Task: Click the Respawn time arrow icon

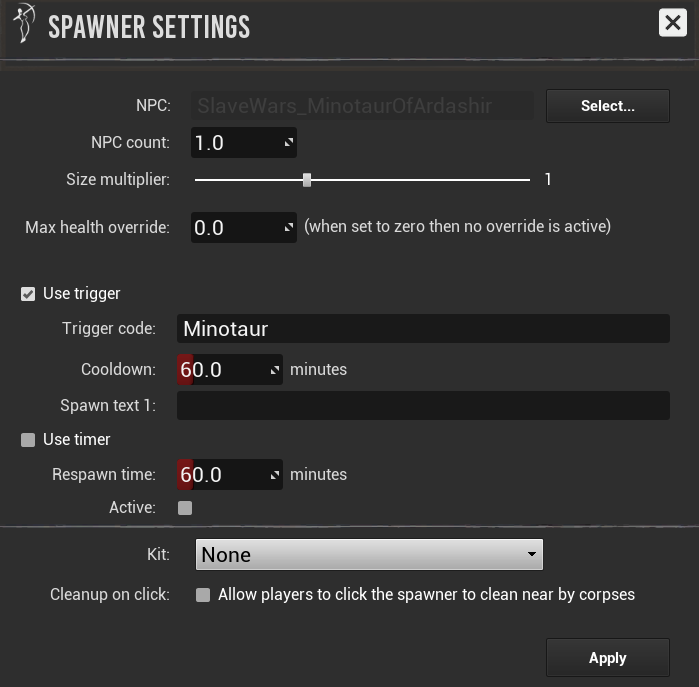Action: [274, 475]
